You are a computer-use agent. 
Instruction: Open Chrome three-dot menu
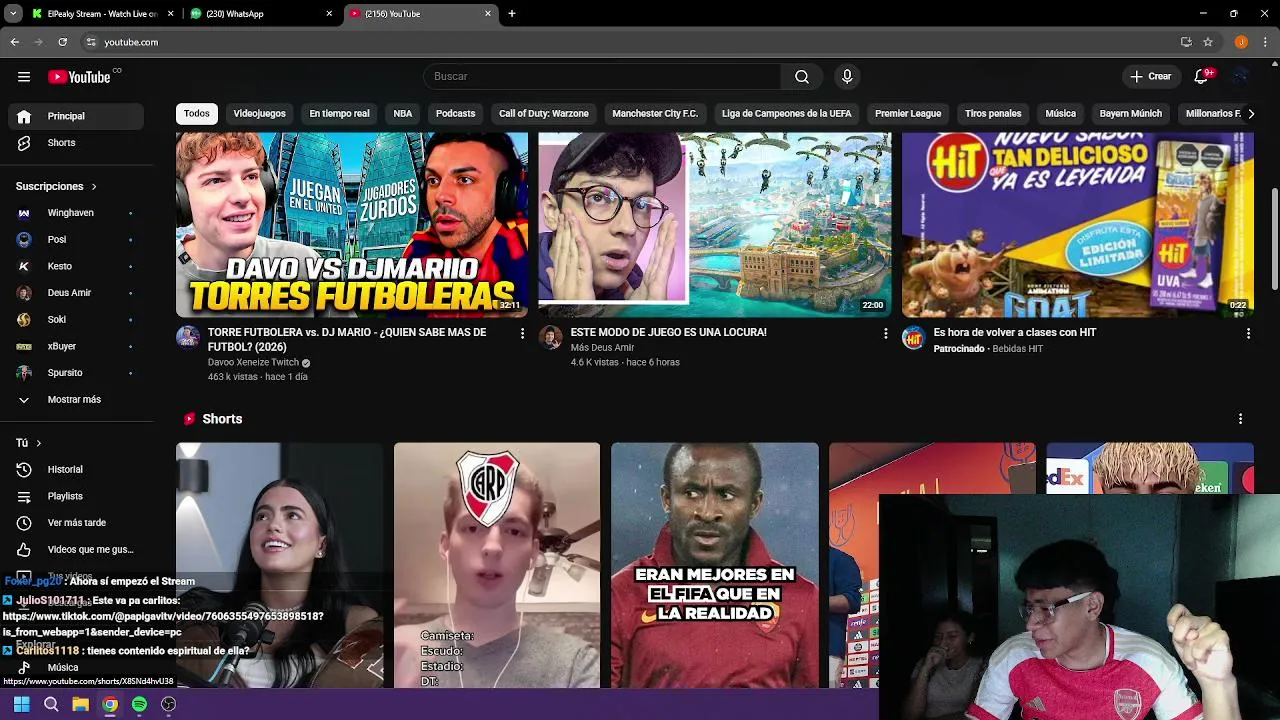click(x=1266, y=42)
